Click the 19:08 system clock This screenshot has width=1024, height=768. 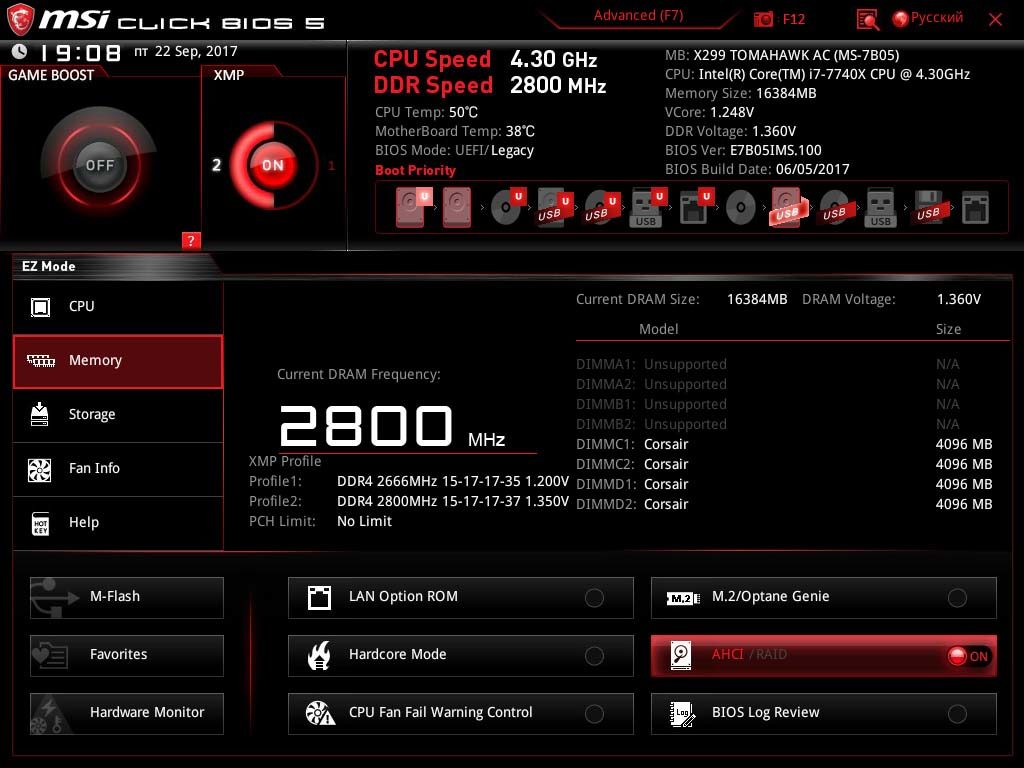point(80,52)
